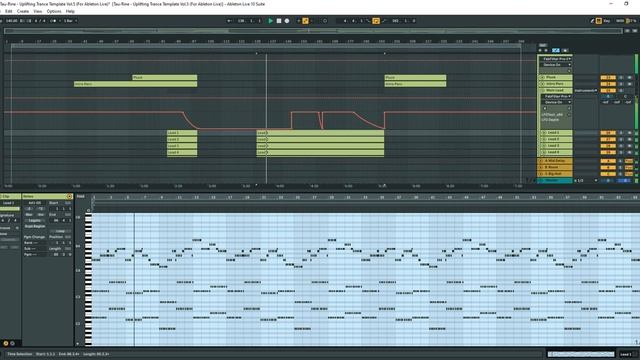Unfold the Pluck track header
Image resolution: width=640 pixels, height=360 pixels.
point(542,77)
